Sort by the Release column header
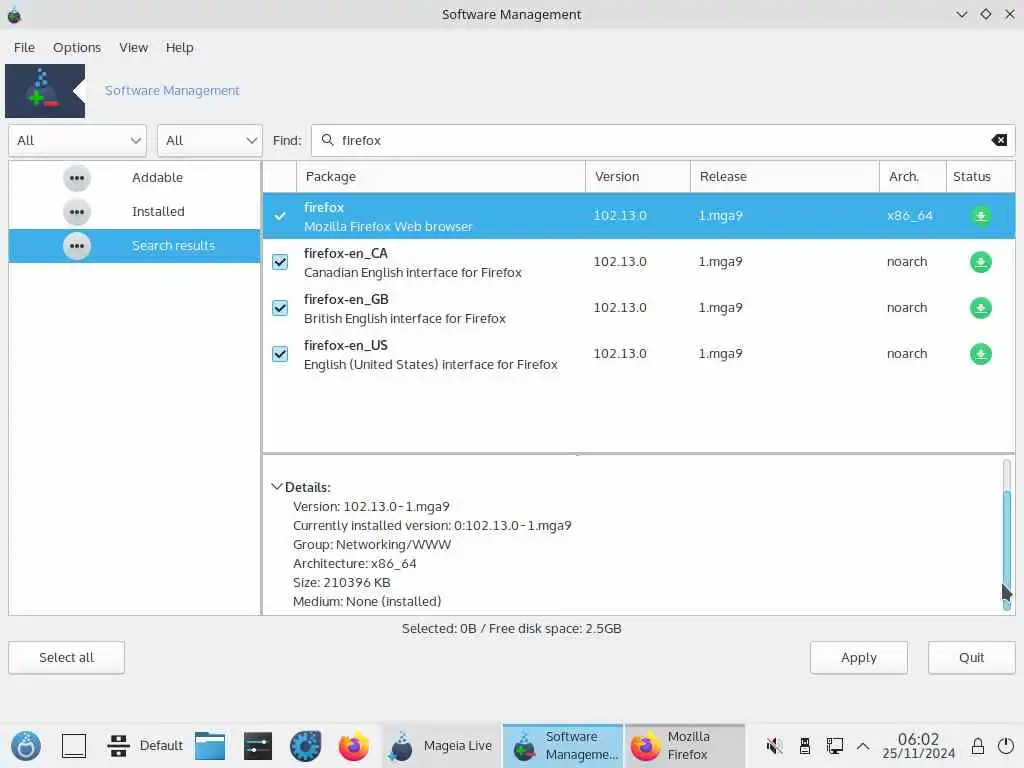 (784, 177)
